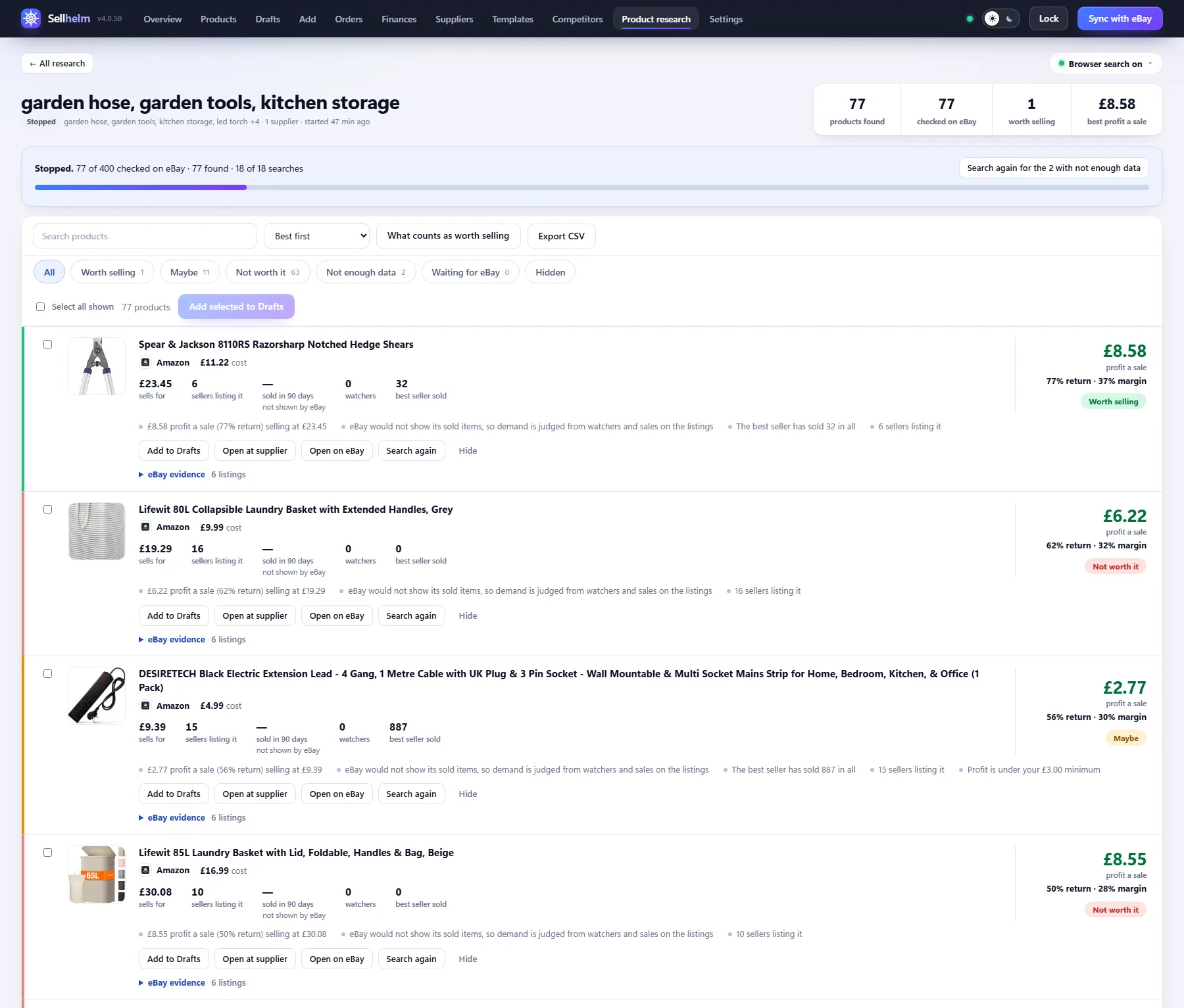Viewport: 1184px width, 1008px height.
Task: Show Hidden products filter
Action: [x=551, y=272]
